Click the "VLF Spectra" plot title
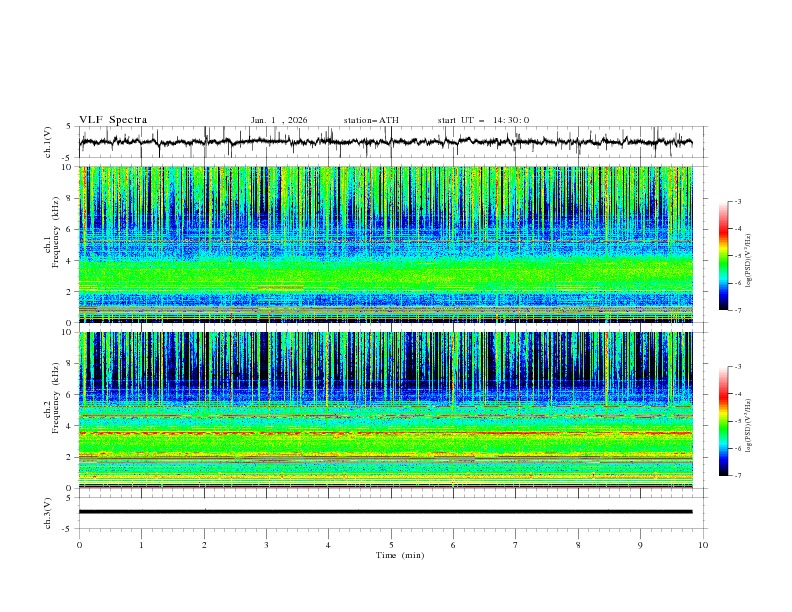792x612 pixels. 113,120
